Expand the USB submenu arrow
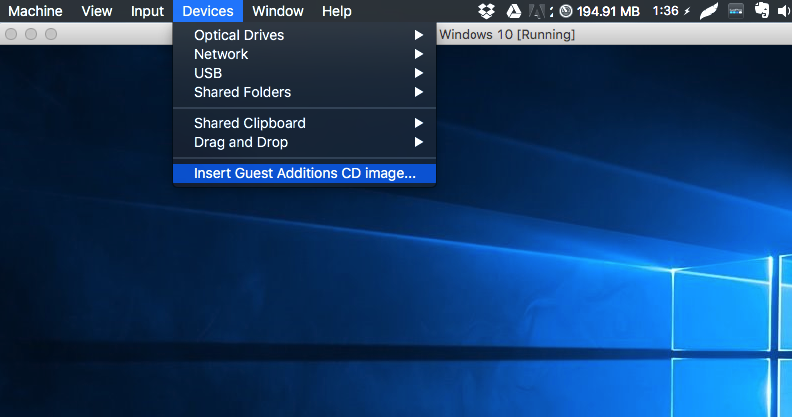This screenshot has height=417, width=792. coord(419,73)
